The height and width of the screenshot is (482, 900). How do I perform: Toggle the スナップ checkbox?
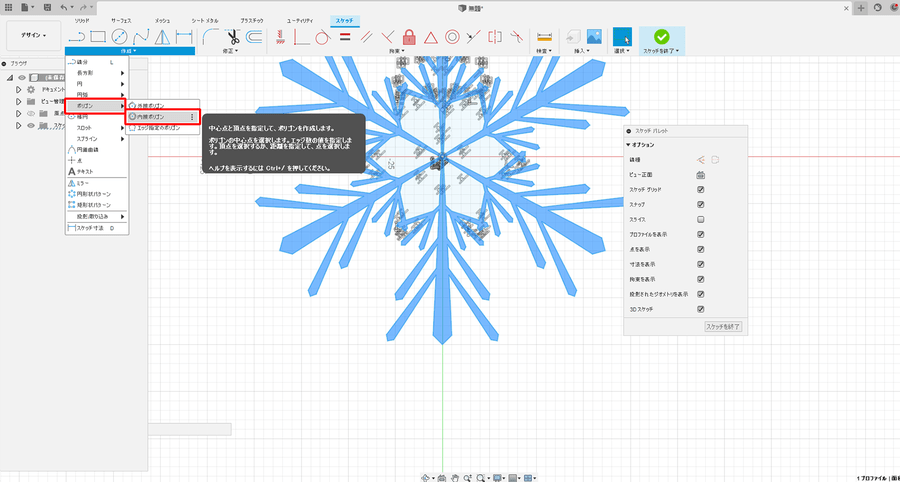pos(700,205)
